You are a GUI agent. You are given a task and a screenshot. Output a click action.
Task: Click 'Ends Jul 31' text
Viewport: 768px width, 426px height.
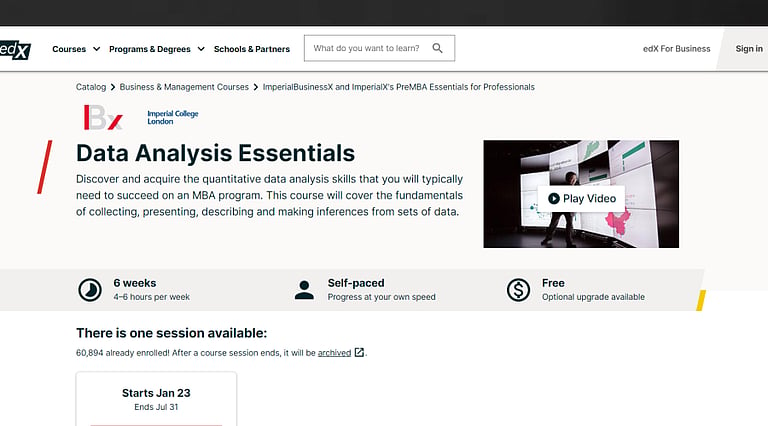point(156,407)
